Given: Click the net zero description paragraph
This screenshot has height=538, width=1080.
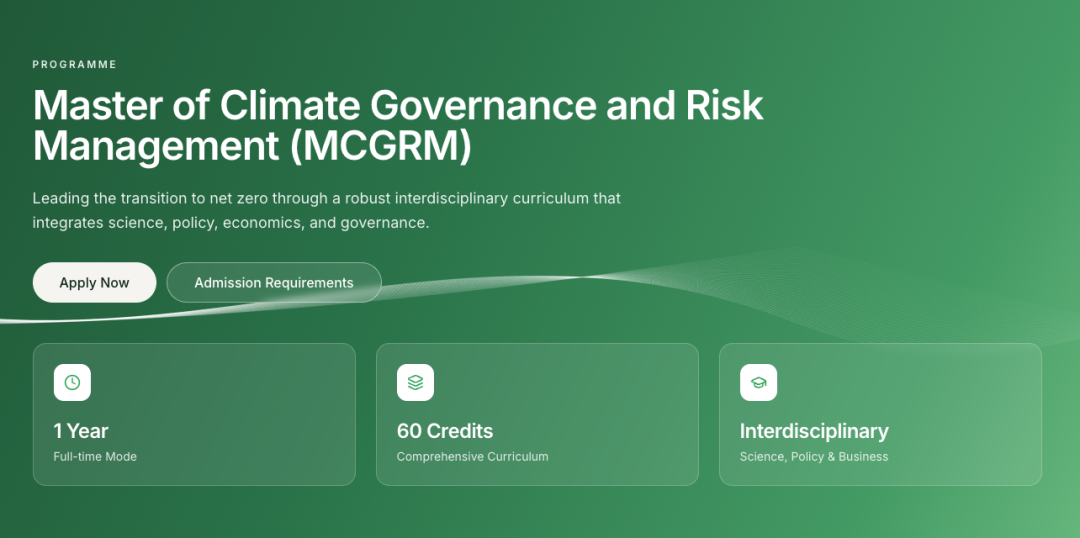Looking at the screenshot, I should [x=326, y=211].
